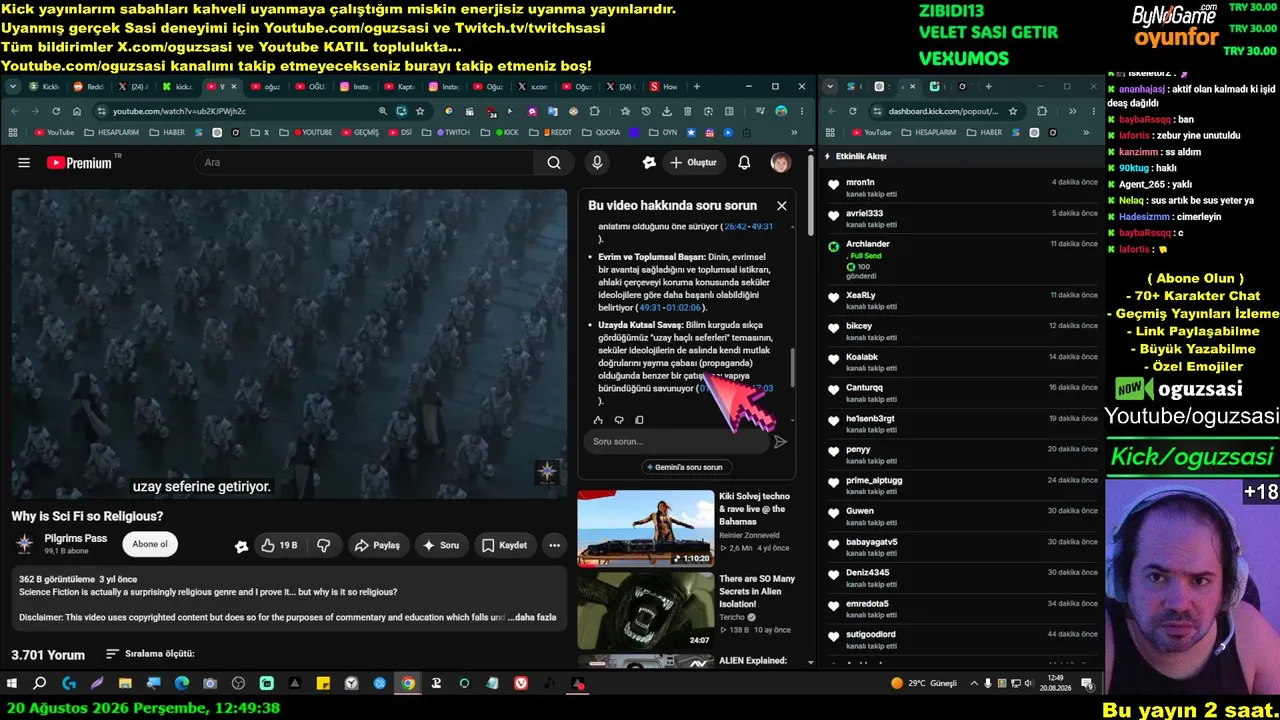Open Chrome menu three dots in YouTube window
Screen dimensions: 1280x720
(x=801, y=111)
